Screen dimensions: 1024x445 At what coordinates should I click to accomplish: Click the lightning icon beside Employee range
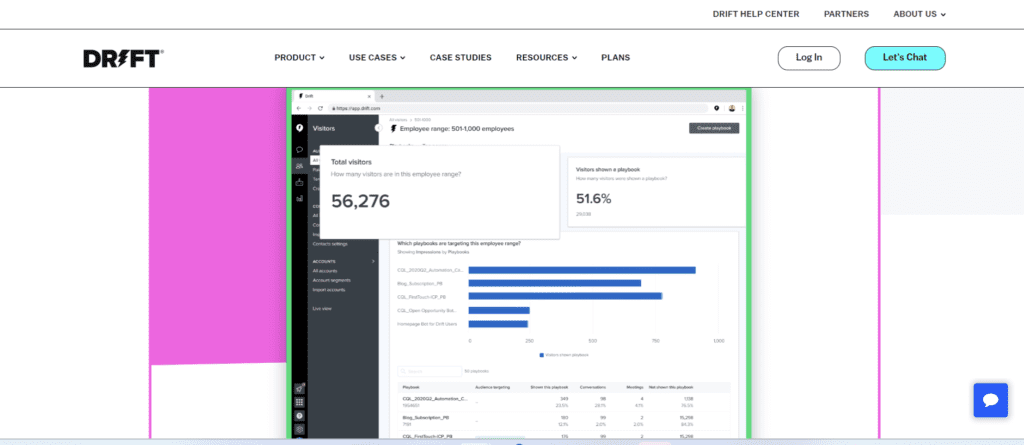coord(393,129)
